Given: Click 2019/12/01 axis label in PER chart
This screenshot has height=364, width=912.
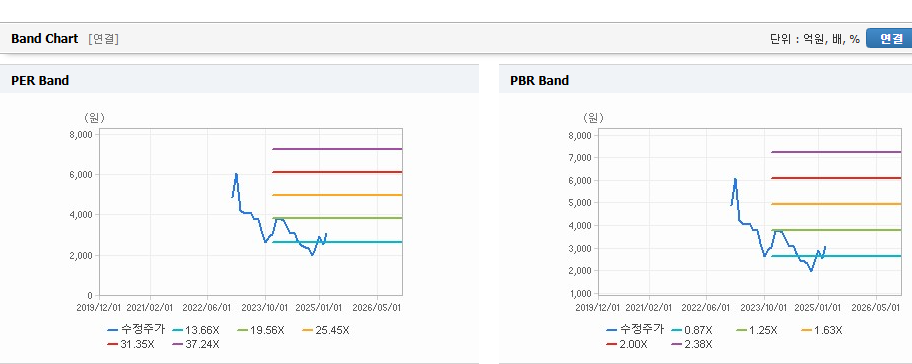Looking at the screenshot, I should point(100,307).
